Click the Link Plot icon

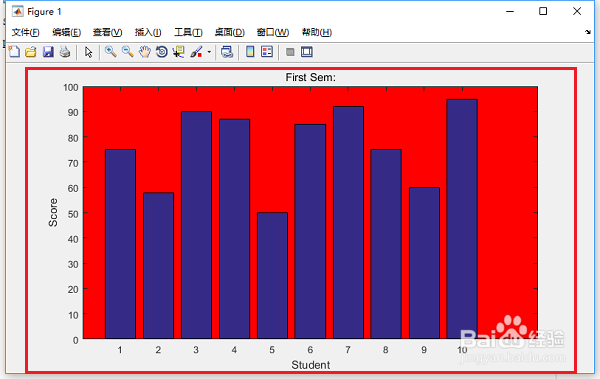pyautogui.click(x=227, y=52)
